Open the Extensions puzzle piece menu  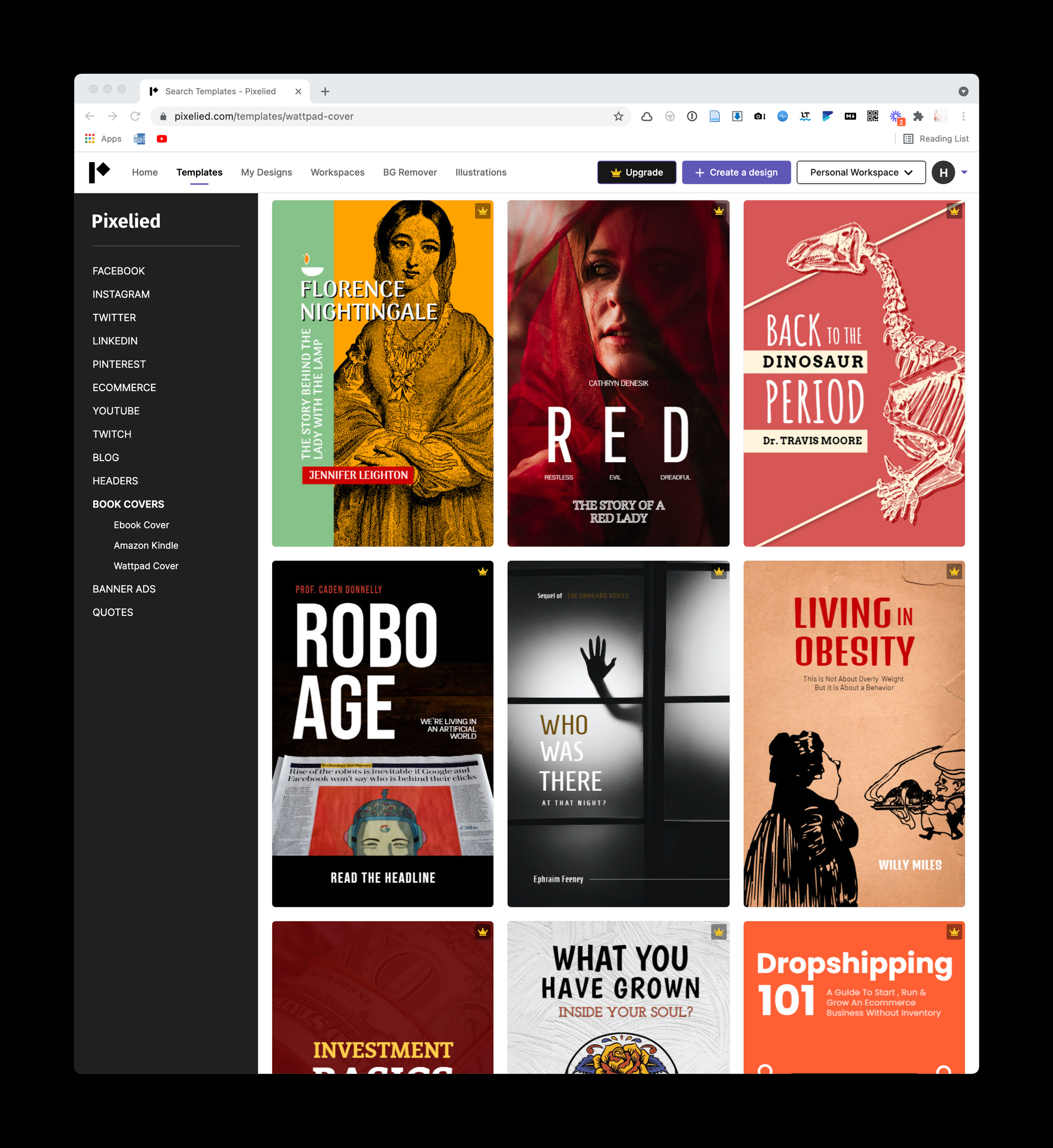(918, 116)
